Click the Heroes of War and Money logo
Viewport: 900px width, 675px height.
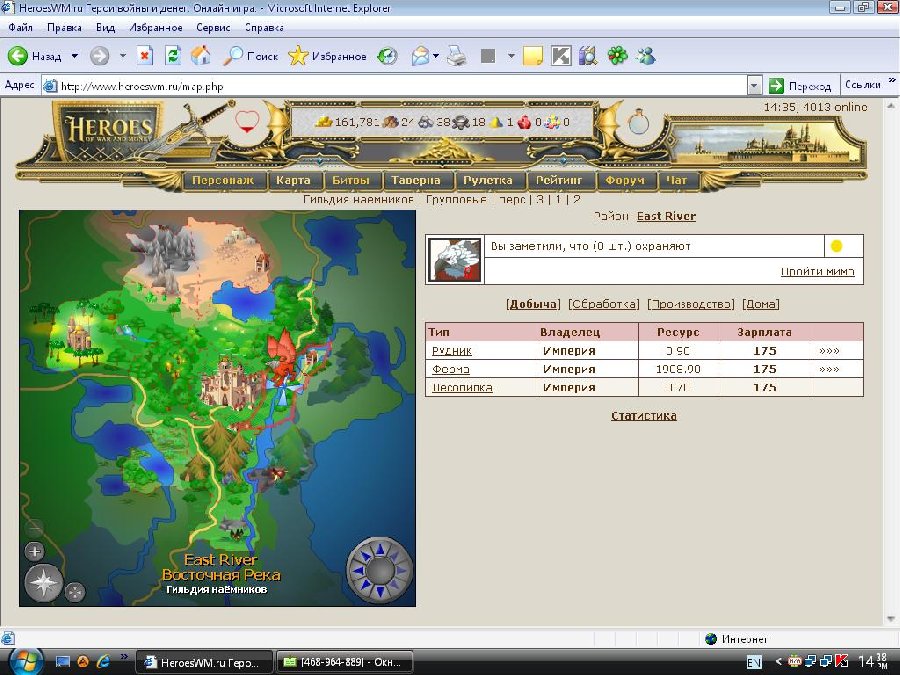[x=109, y=131]
